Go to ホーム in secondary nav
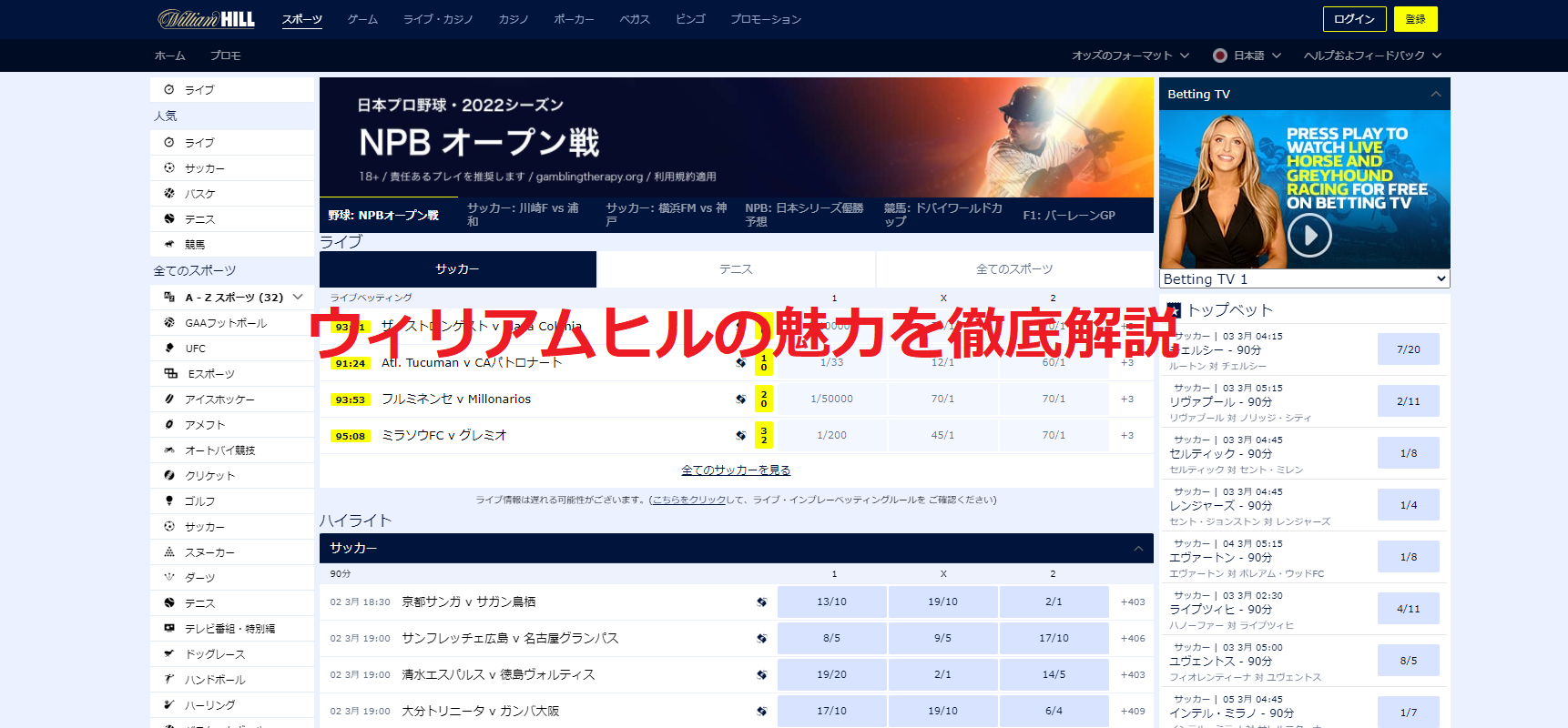 pyautogui.click(x=170, y=56)
